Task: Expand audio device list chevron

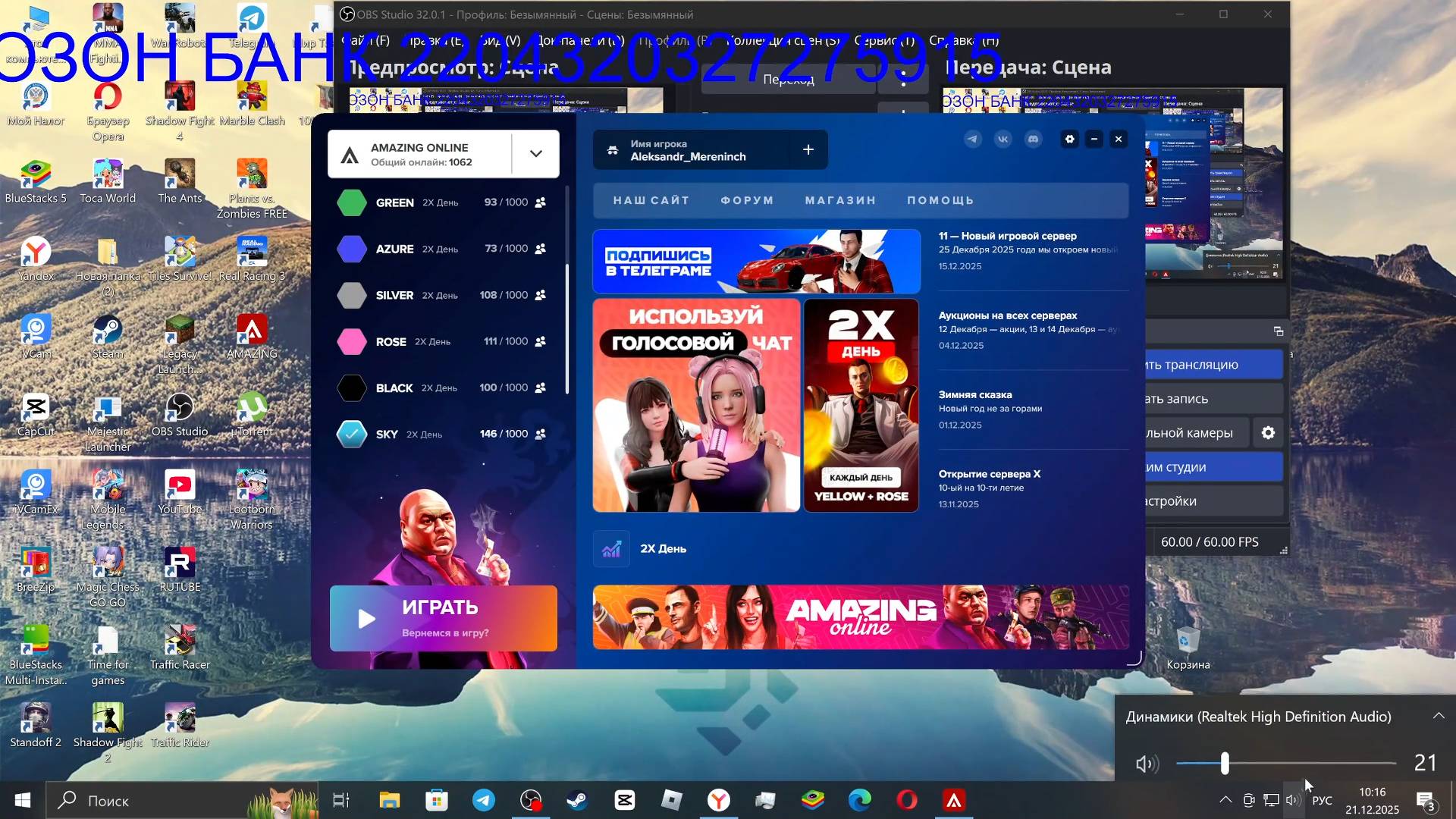Action: pyautogui.click(x=1439, y=717)
